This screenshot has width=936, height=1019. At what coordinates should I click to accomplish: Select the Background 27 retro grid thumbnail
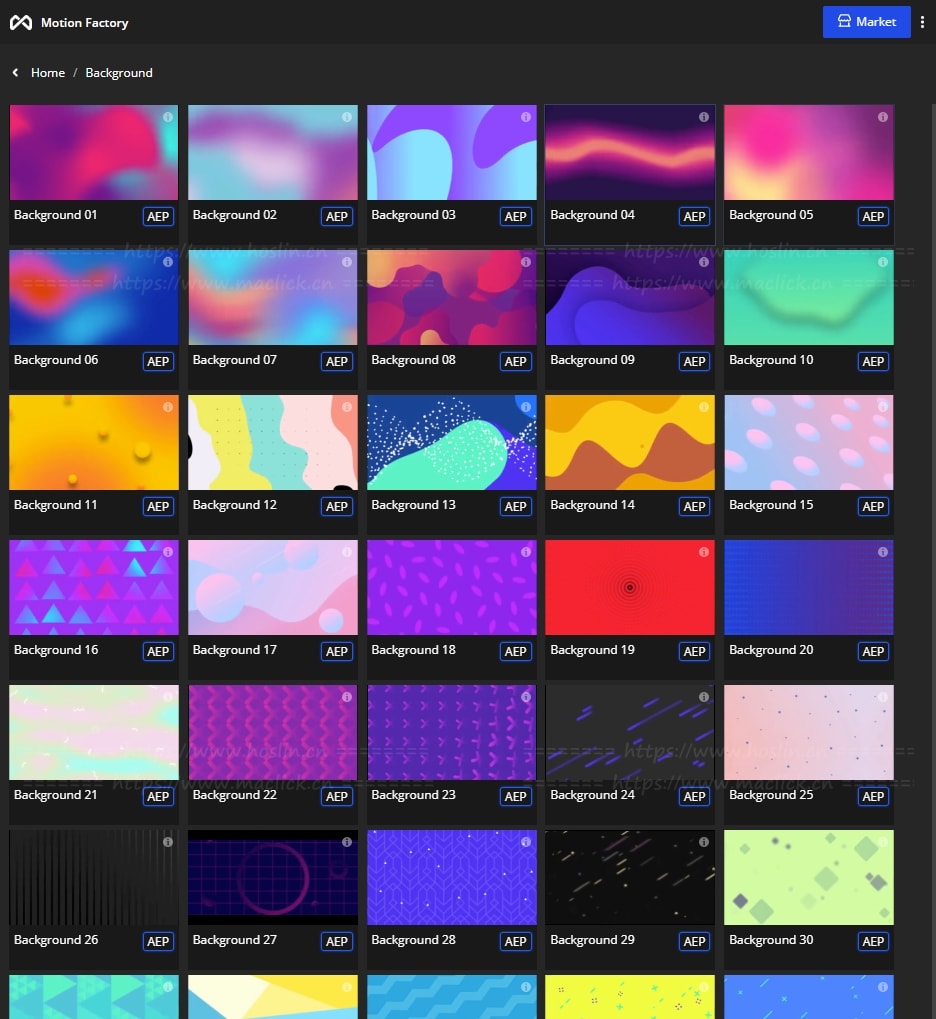[x=273, y=877]
